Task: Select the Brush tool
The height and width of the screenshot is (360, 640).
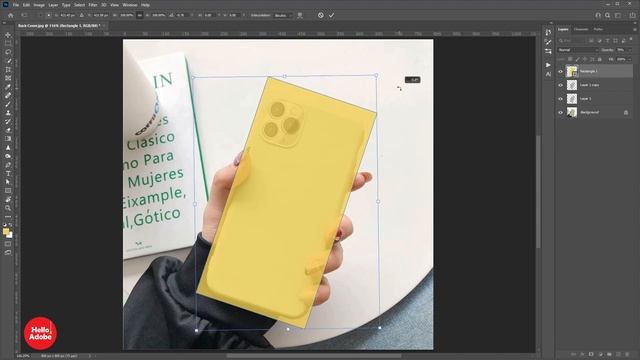Action: point(8,104)
